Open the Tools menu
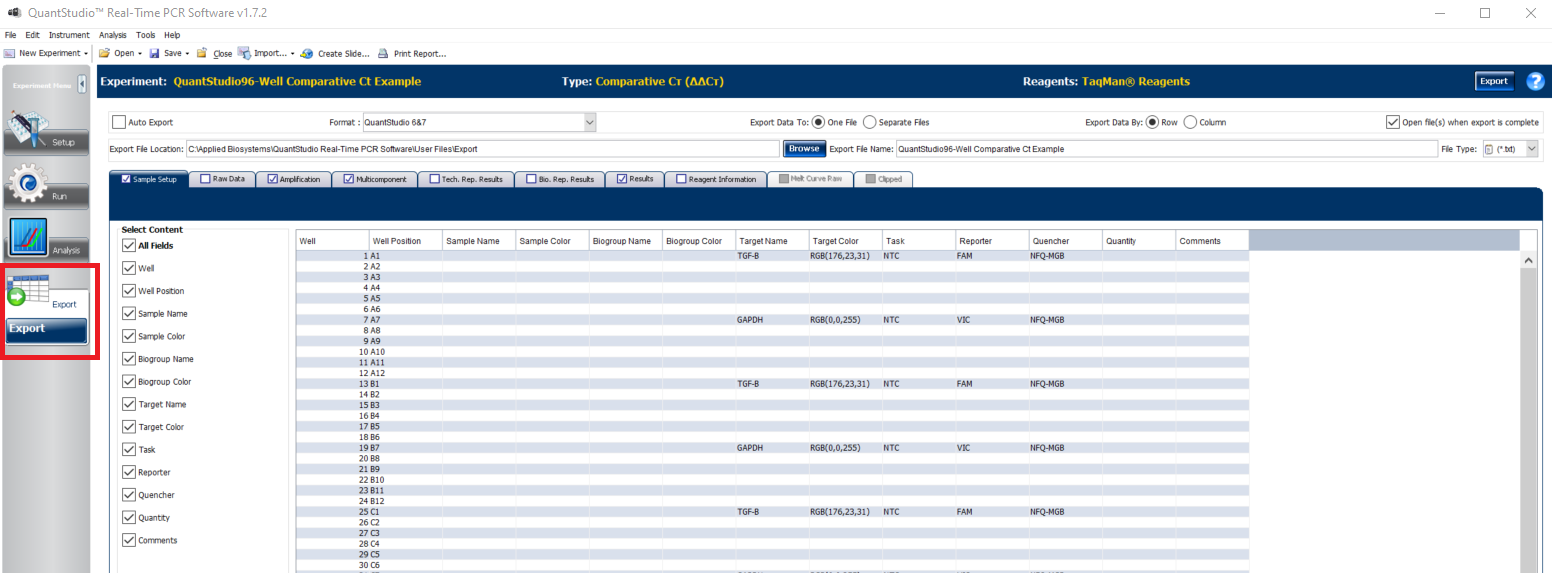1552x573 pixels. [146, 35]
